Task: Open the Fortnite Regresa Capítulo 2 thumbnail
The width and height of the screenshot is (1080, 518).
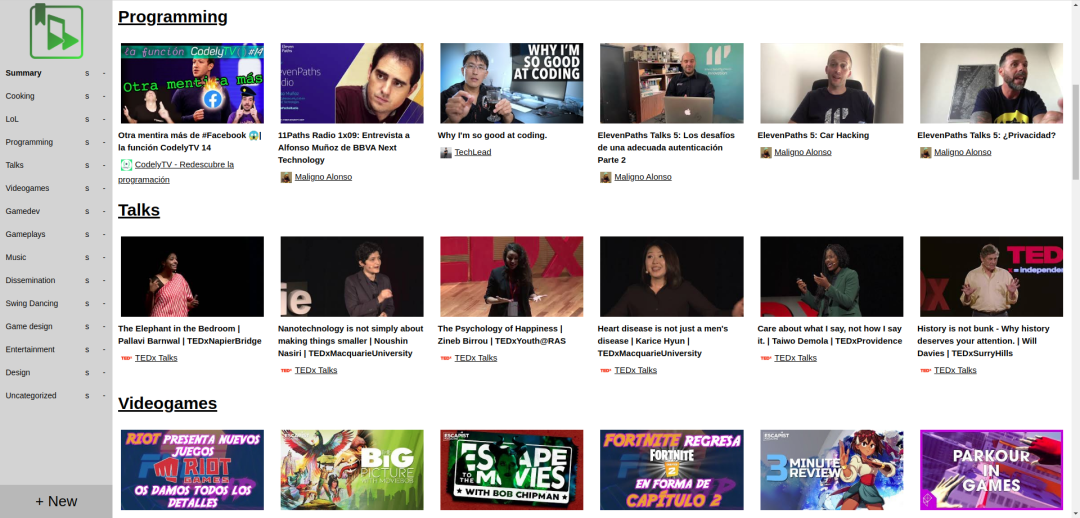Action: pyautogui.click(x=672, y=470)
